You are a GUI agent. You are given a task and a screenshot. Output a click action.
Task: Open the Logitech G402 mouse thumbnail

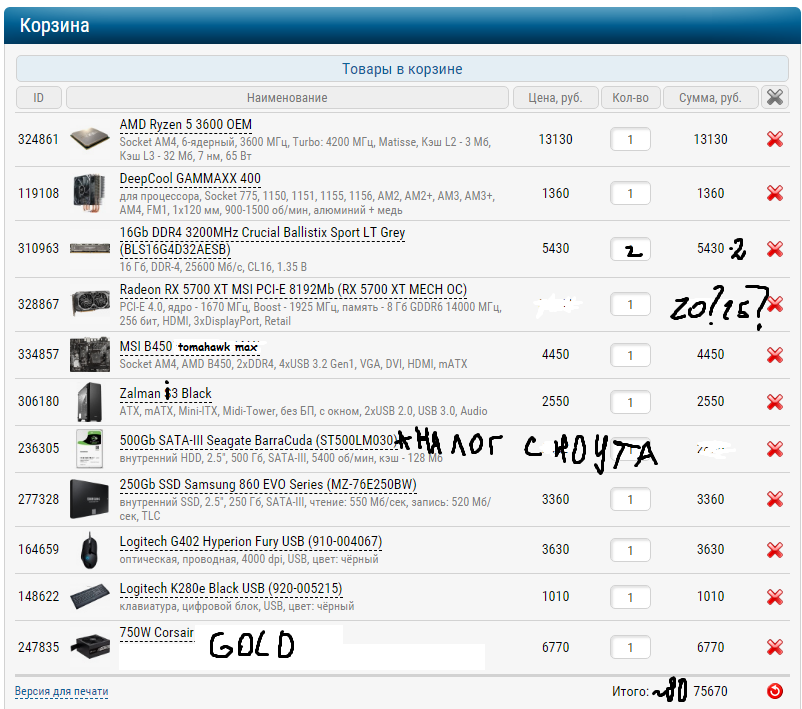(x=90, y=550)
